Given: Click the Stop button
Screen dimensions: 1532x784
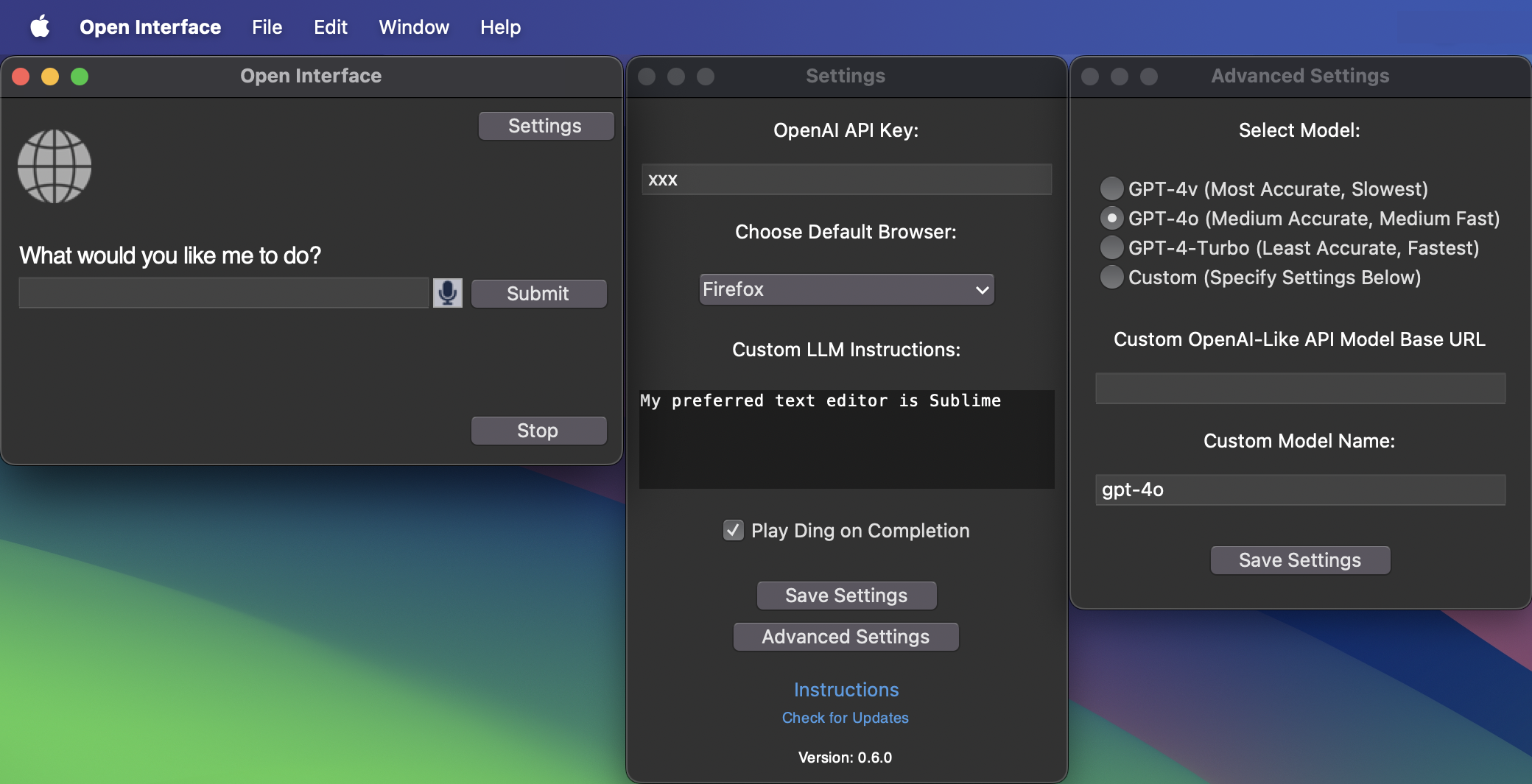Looking at the screenshot, I should click(x=538, y=431).
